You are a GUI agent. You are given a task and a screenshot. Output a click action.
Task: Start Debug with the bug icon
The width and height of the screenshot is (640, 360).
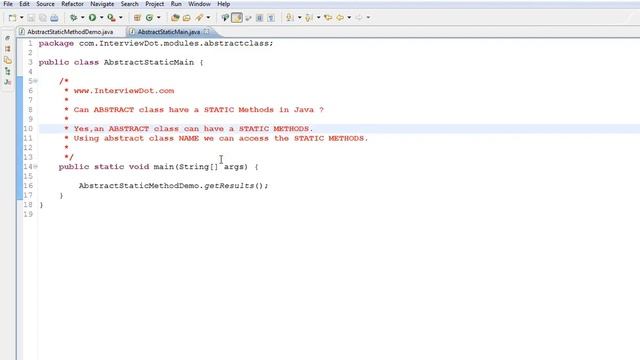[73, 18]
